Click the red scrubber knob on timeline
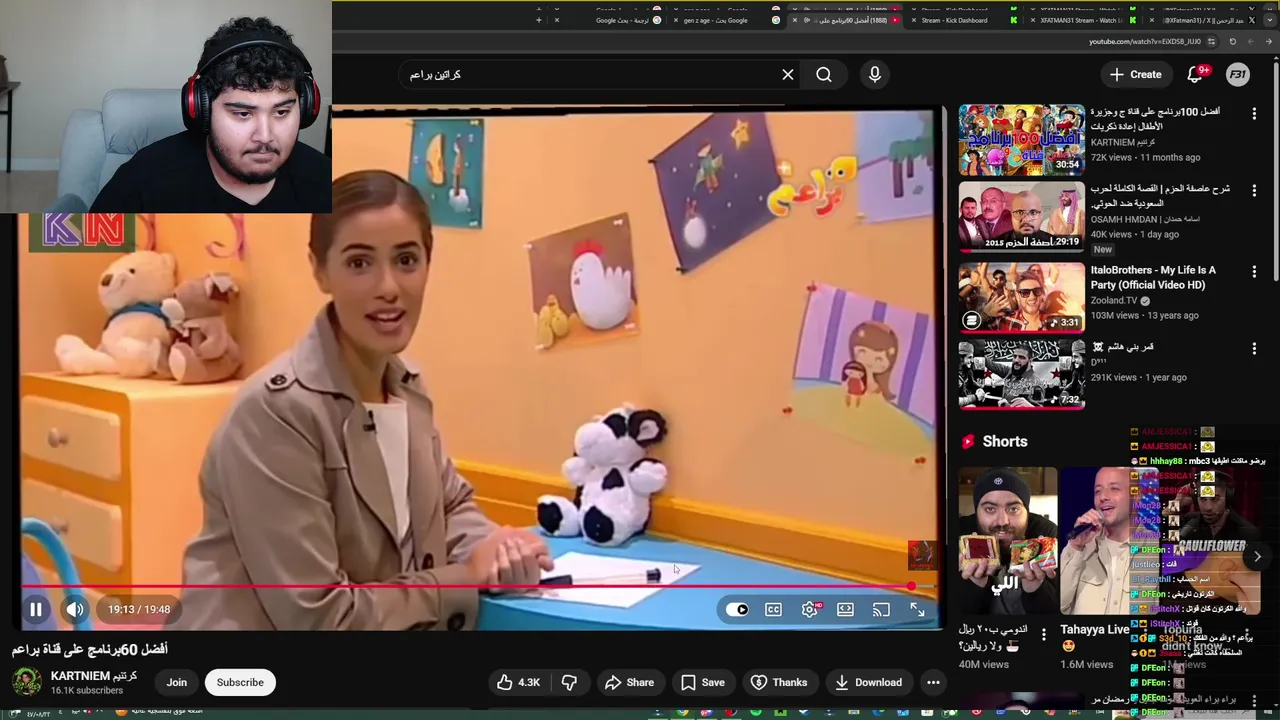The width and height of the screenshot is (1280, 720). pyautogui.click(x=911, y=586)
